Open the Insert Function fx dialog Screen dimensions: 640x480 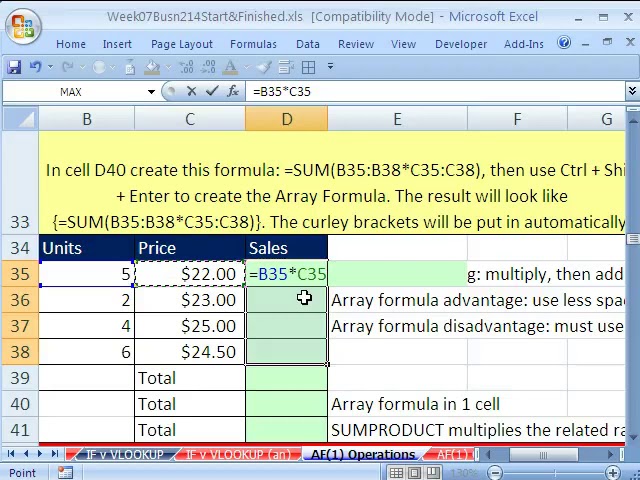[x=233, y=91]
